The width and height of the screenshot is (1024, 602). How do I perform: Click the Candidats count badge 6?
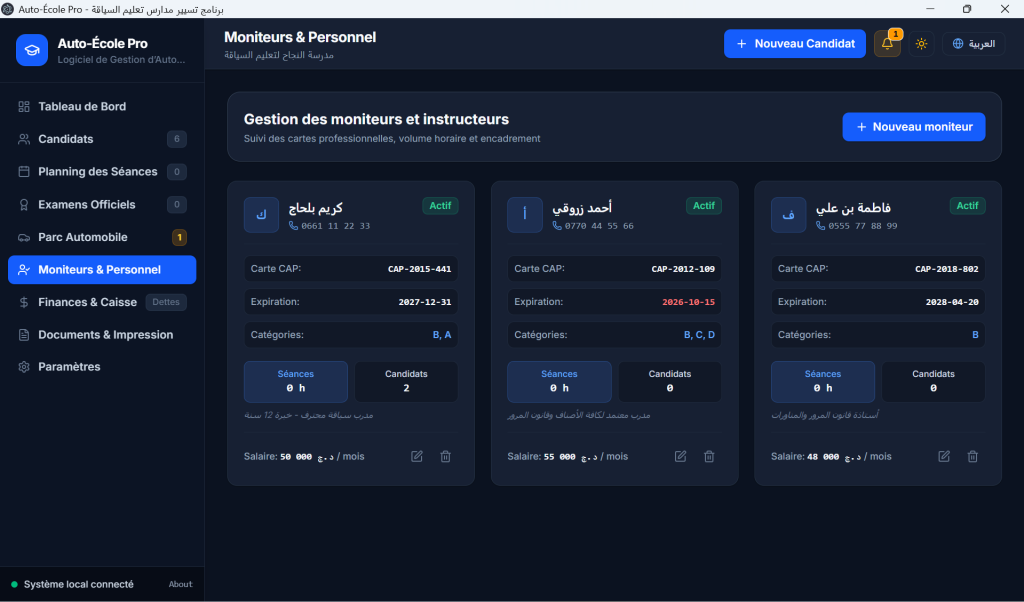176,139
